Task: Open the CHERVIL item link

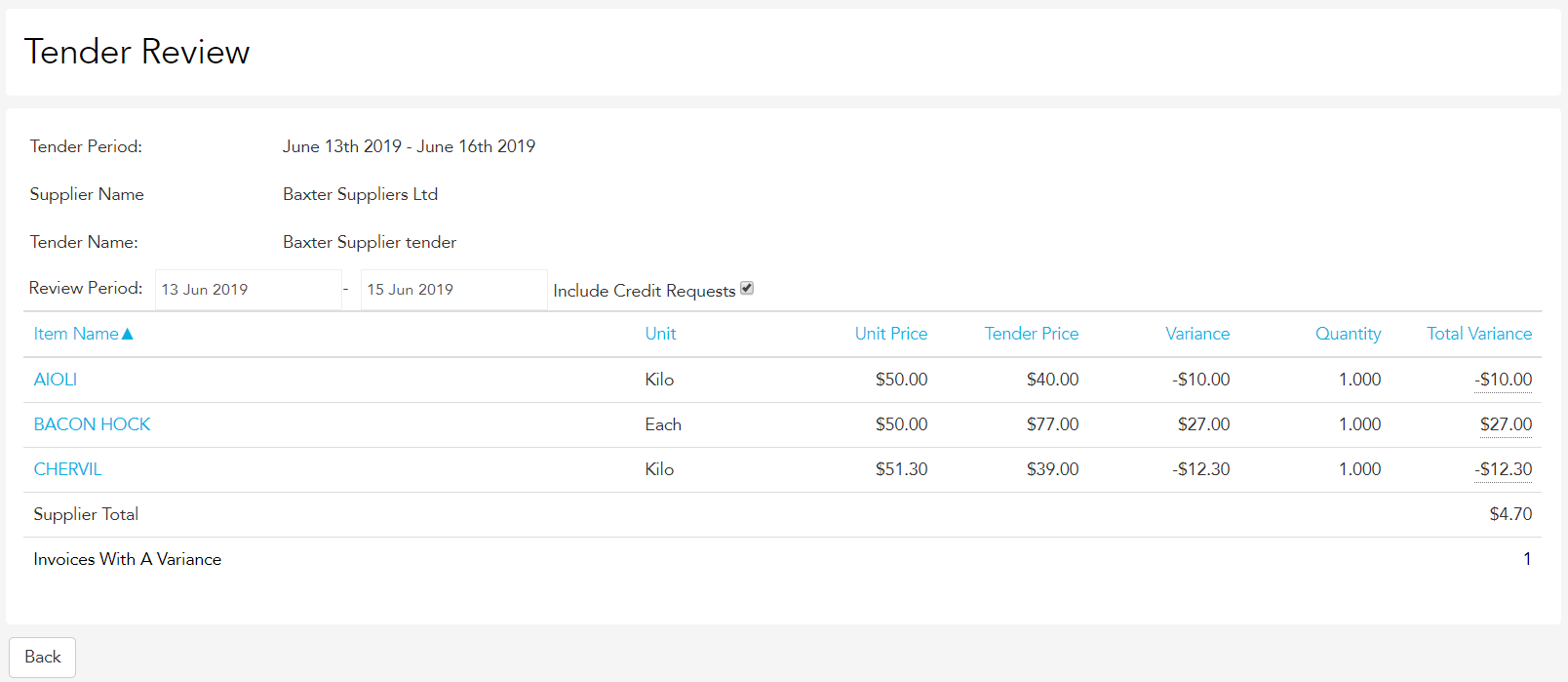Action: click(67, 469)
